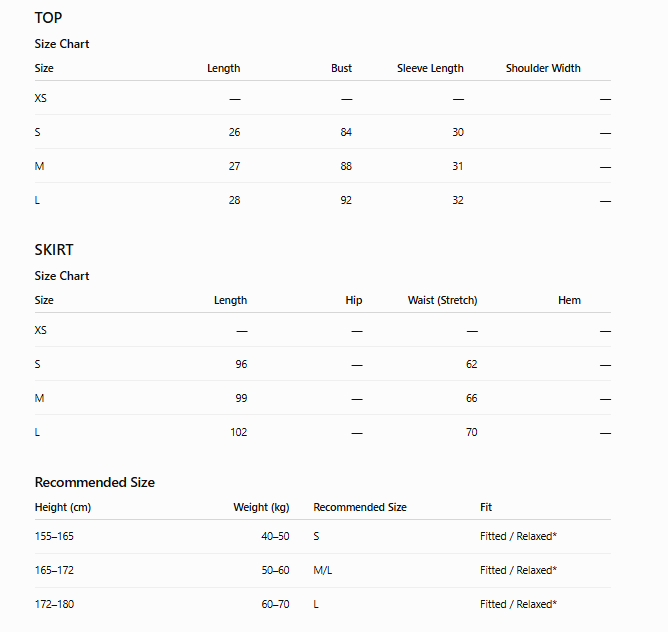
Task: Select skirt length value 102
Action: 239,432
